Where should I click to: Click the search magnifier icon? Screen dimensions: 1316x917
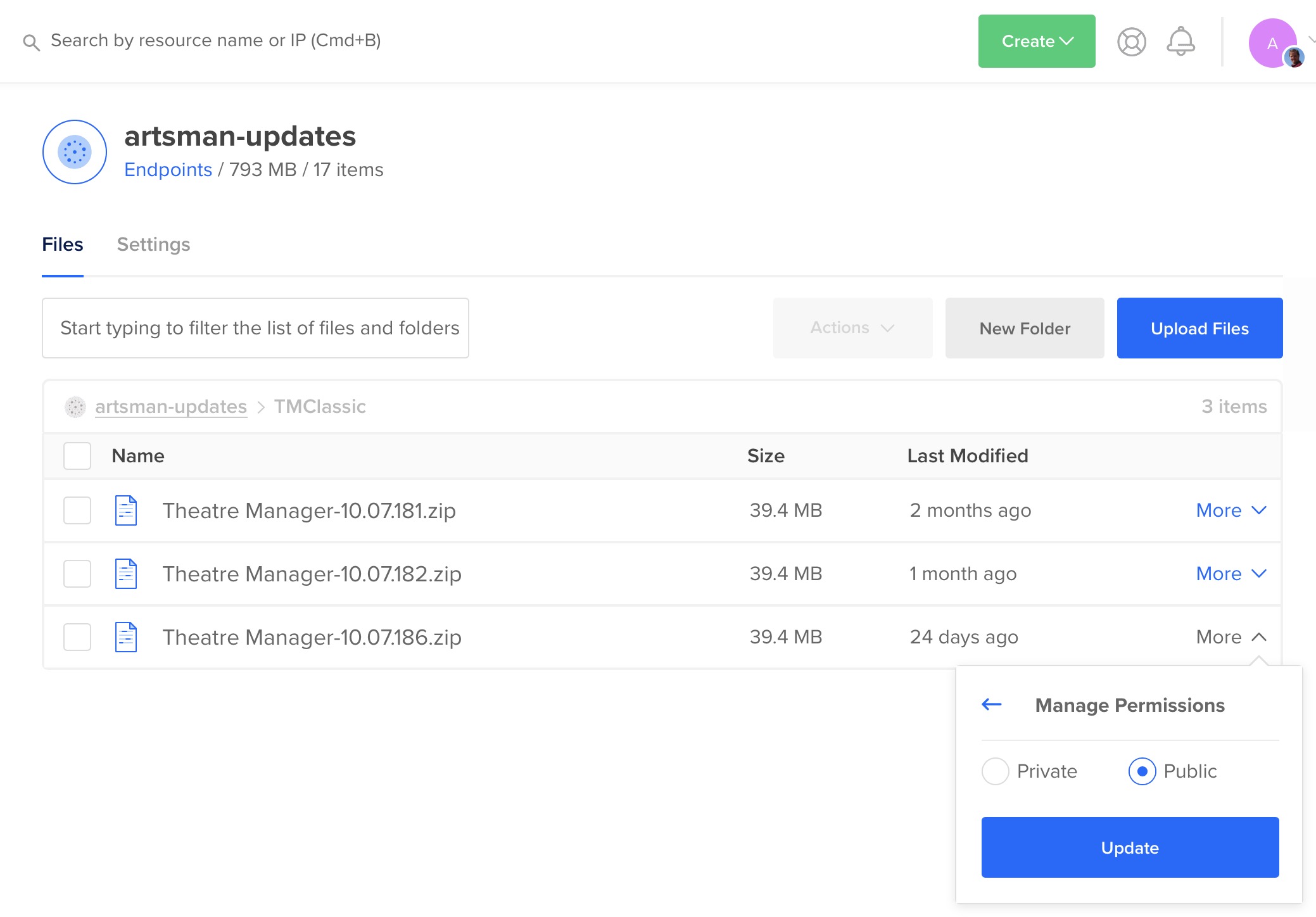(31, 42)
